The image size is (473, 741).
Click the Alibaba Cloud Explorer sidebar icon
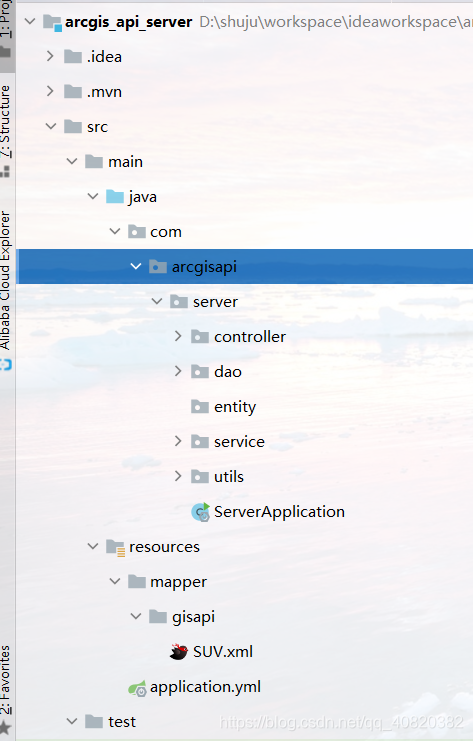(x=5, y=365)
